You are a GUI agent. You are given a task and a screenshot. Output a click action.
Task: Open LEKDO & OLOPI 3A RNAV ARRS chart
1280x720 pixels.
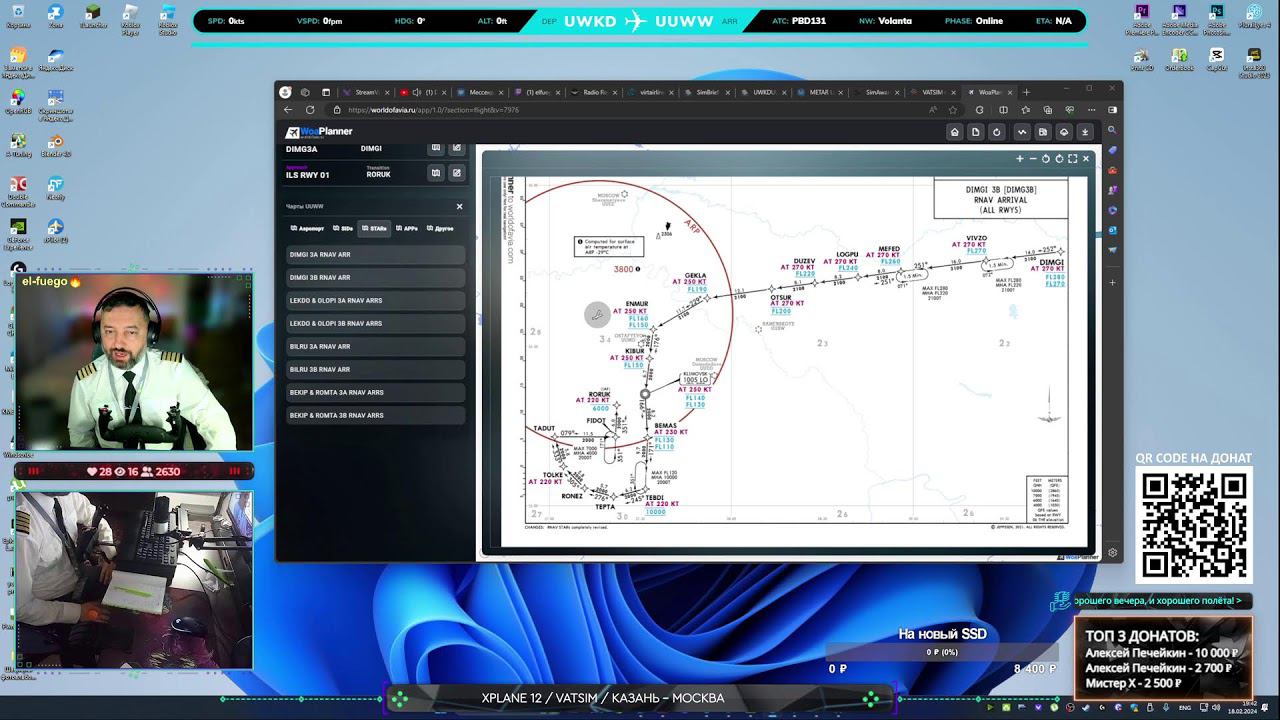click(376, 301)
